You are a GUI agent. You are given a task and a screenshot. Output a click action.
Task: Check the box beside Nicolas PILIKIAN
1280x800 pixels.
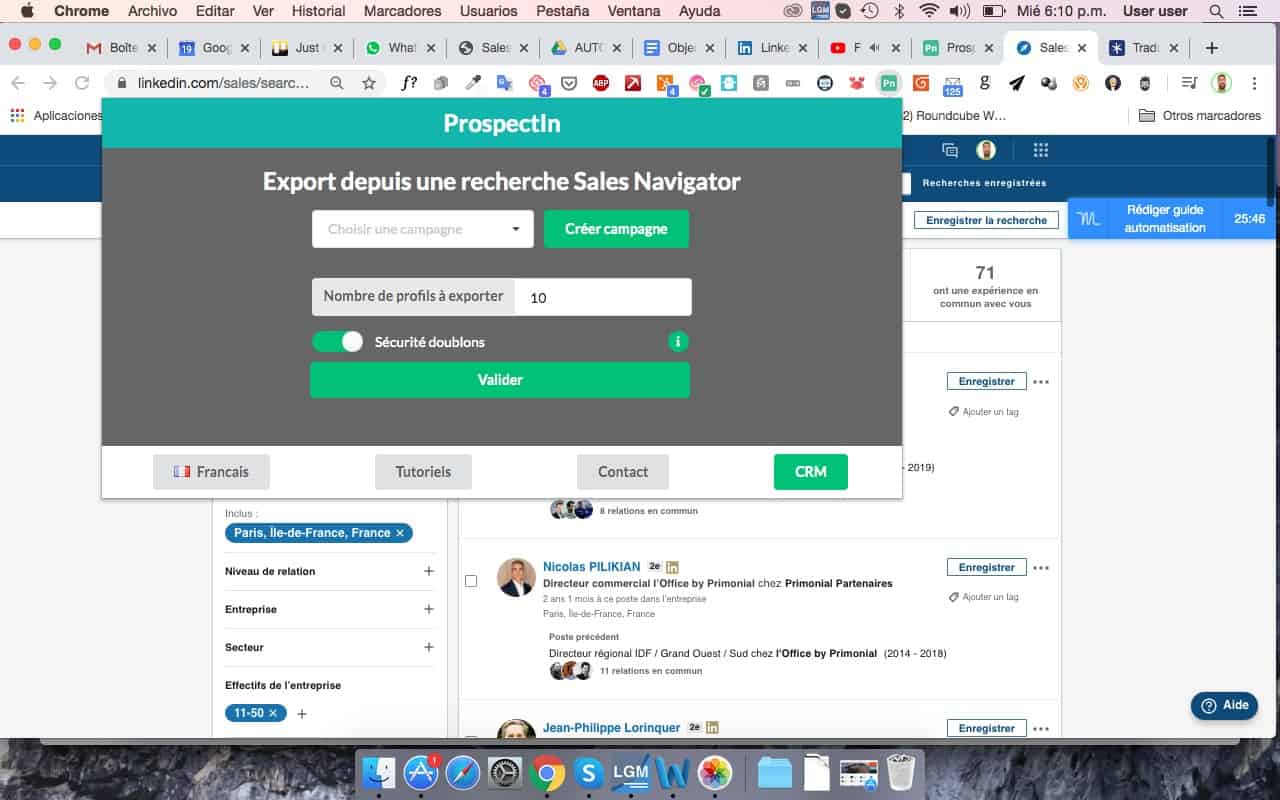[x=471, y=581]
